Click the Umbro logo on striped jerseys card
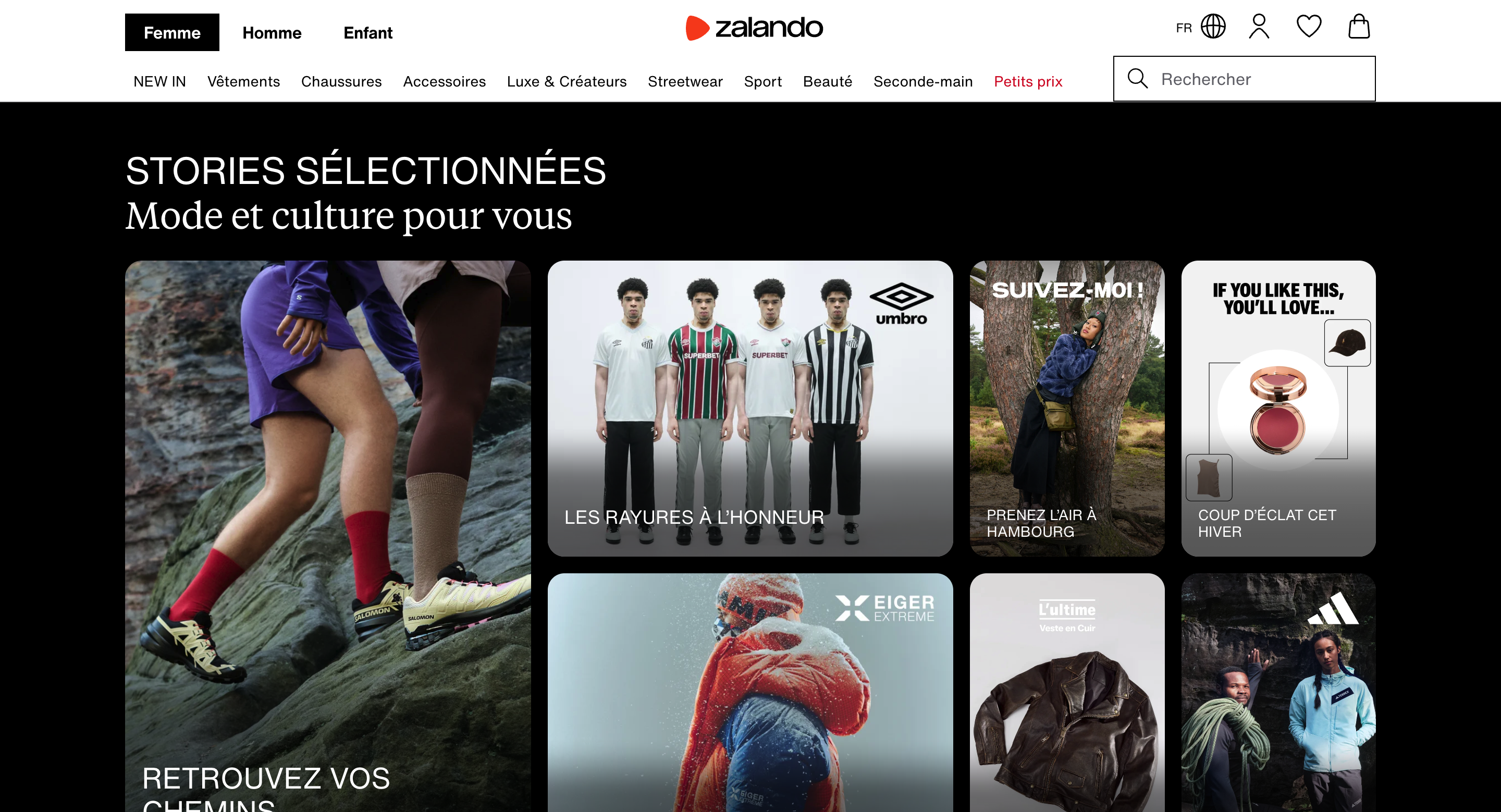The width and height of the screenshot is (1501, 812). (x=901, y=303)
